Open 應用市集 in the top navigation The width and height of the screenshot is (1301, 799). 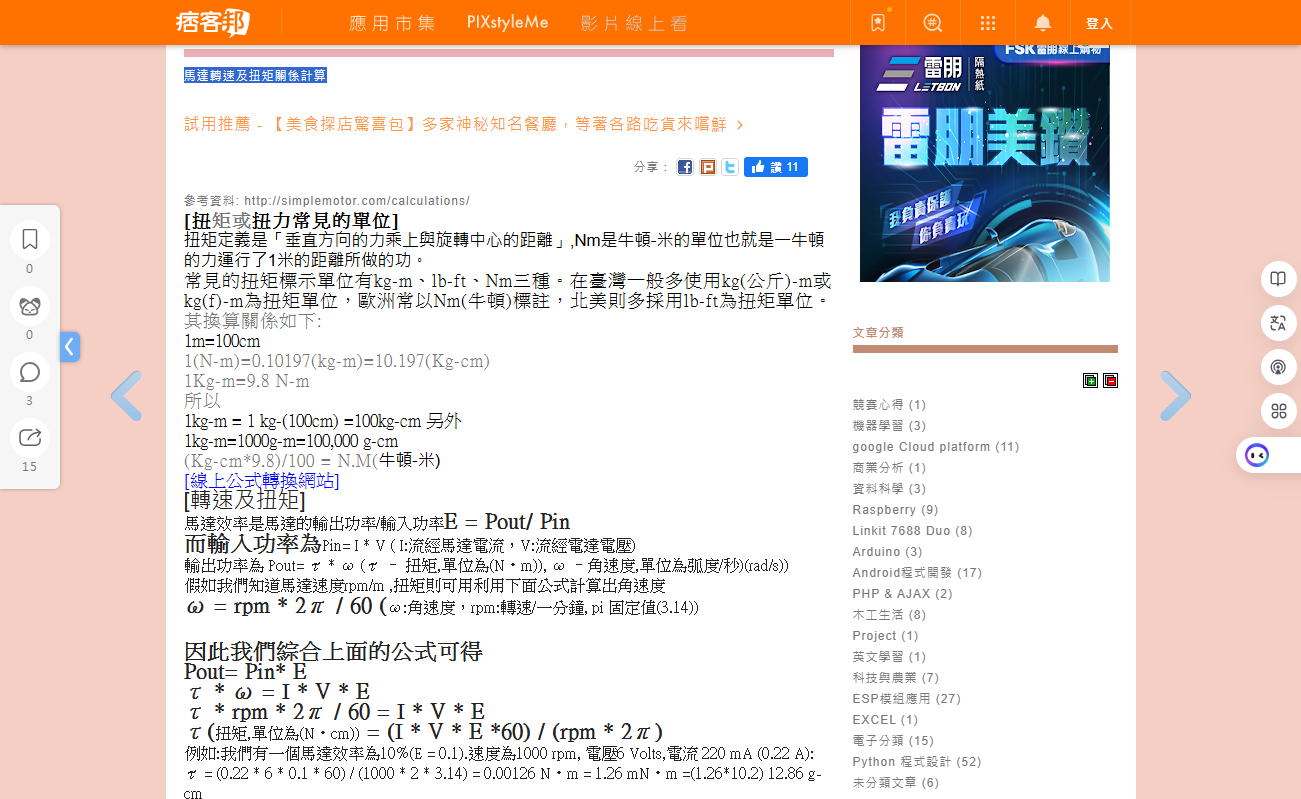392,23
